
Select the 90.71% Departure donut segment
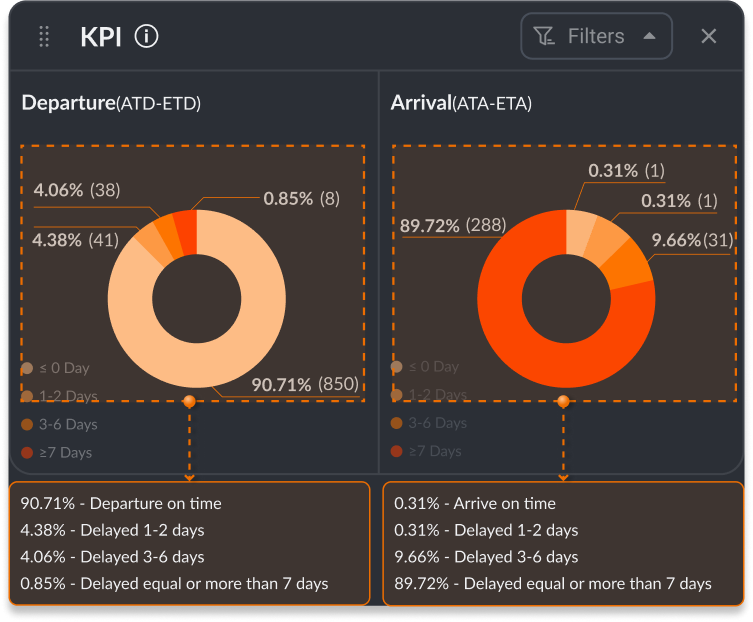[200, 368]
